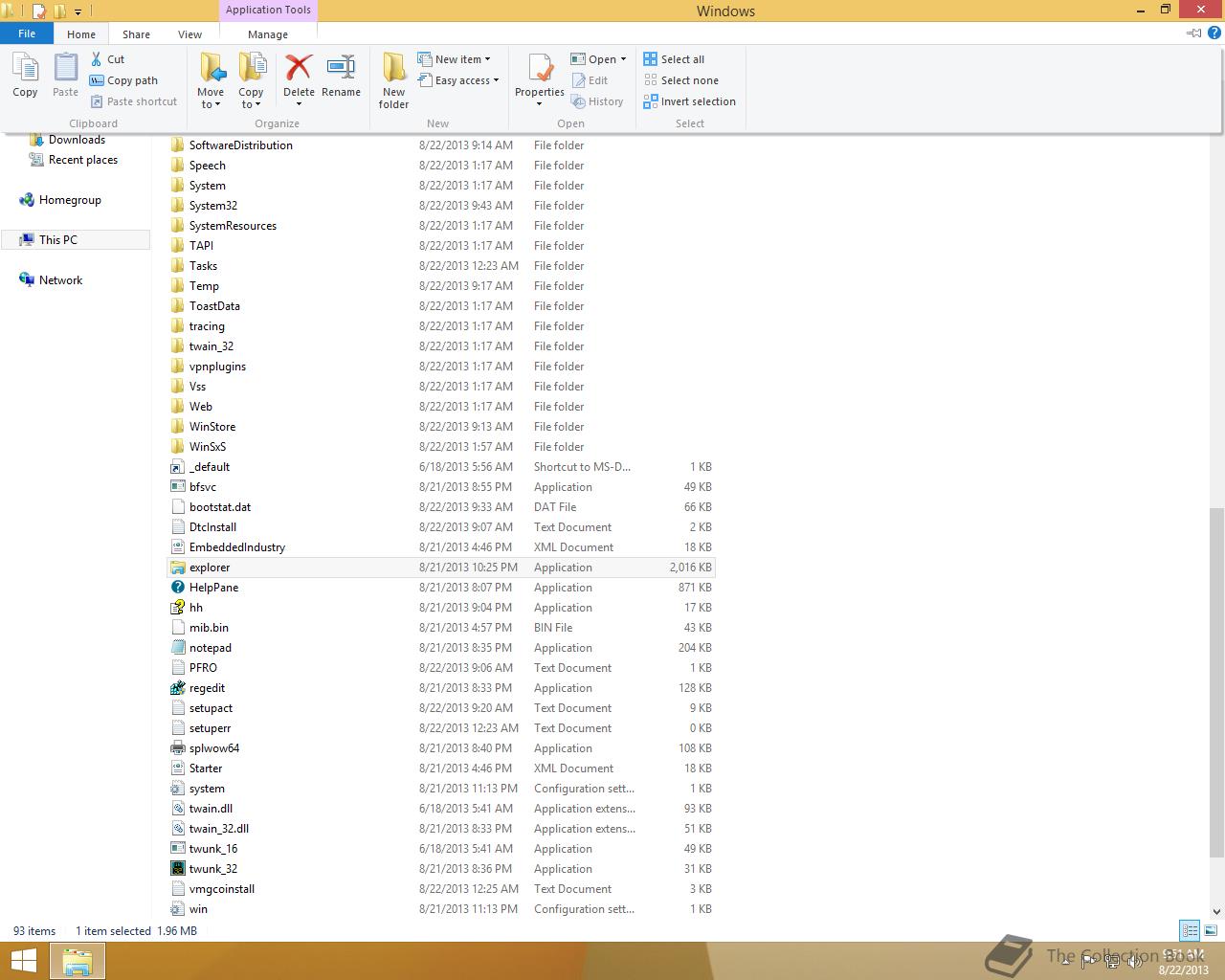Click the Quick Access new folder icon
Viewport: 1225px width, 980px height.
(x=59, y=11)
